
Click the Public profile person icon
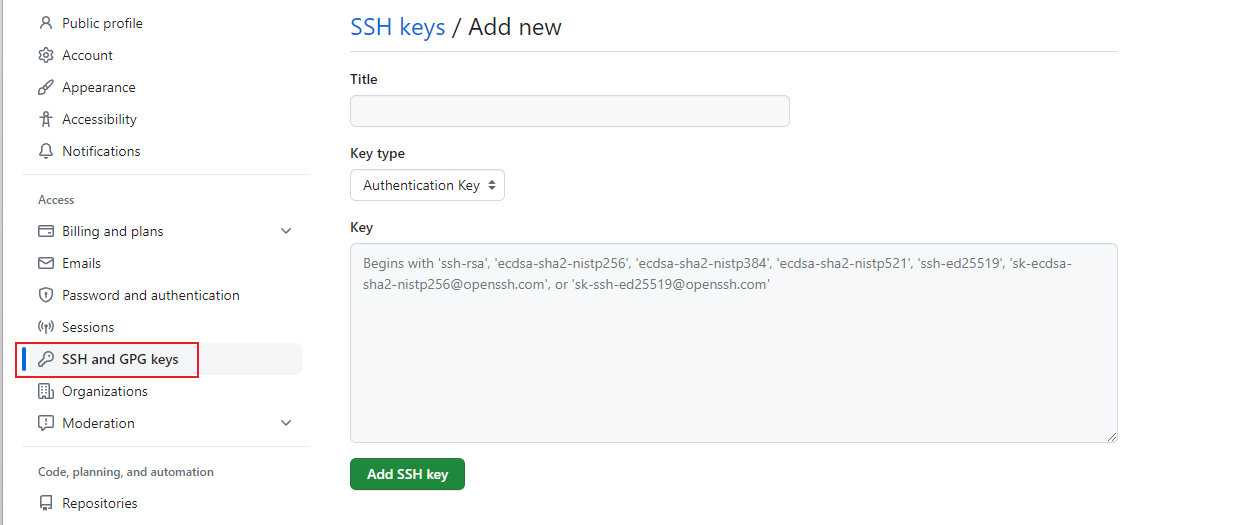pyautogui.click(x=45, y=23)
